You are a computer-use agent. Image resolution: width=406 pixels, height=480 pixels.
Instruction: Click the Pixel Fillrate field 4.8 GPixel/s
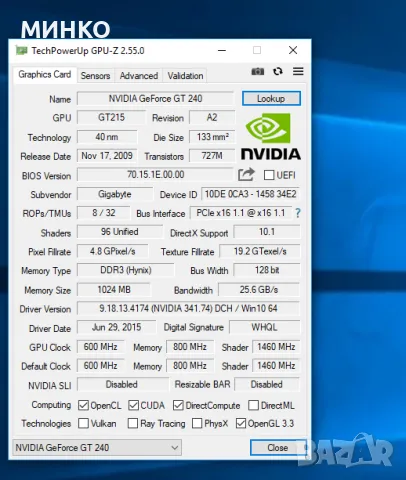(x=113, y=251)
